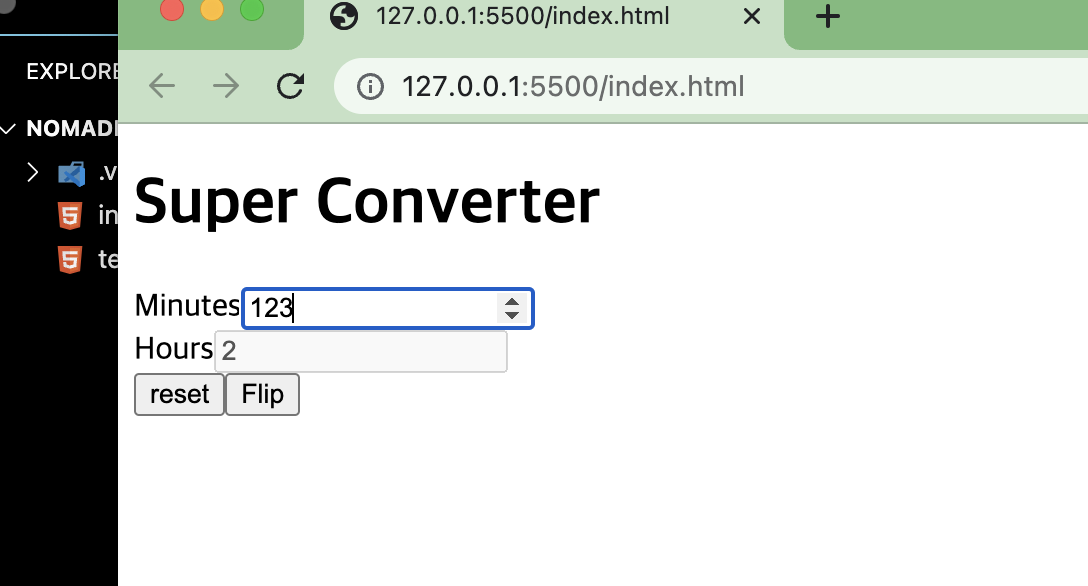Collapse the NOMAD project section
The image size is (1088, 586).
click(8, 129)
